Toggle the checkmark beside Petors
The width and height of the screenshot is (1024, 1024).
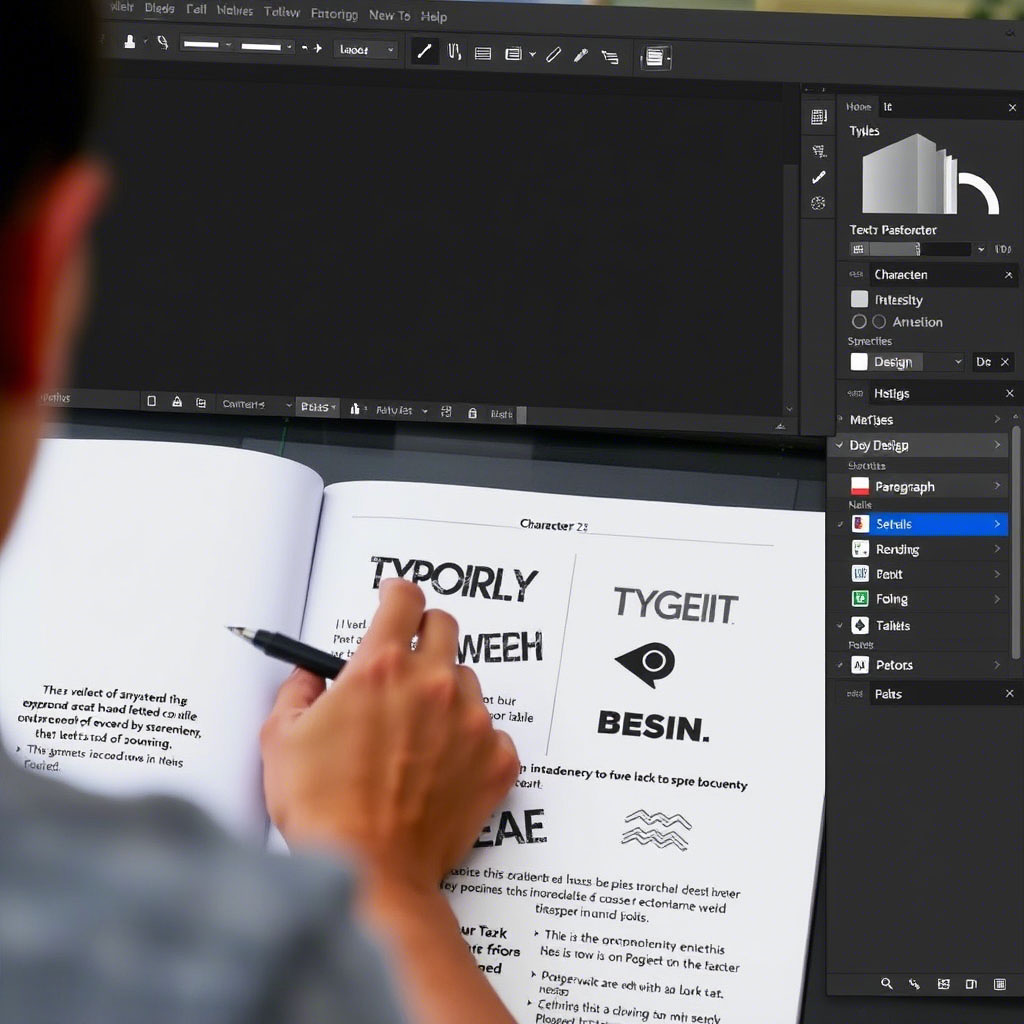pyautogui.click(x=840, y=665)
